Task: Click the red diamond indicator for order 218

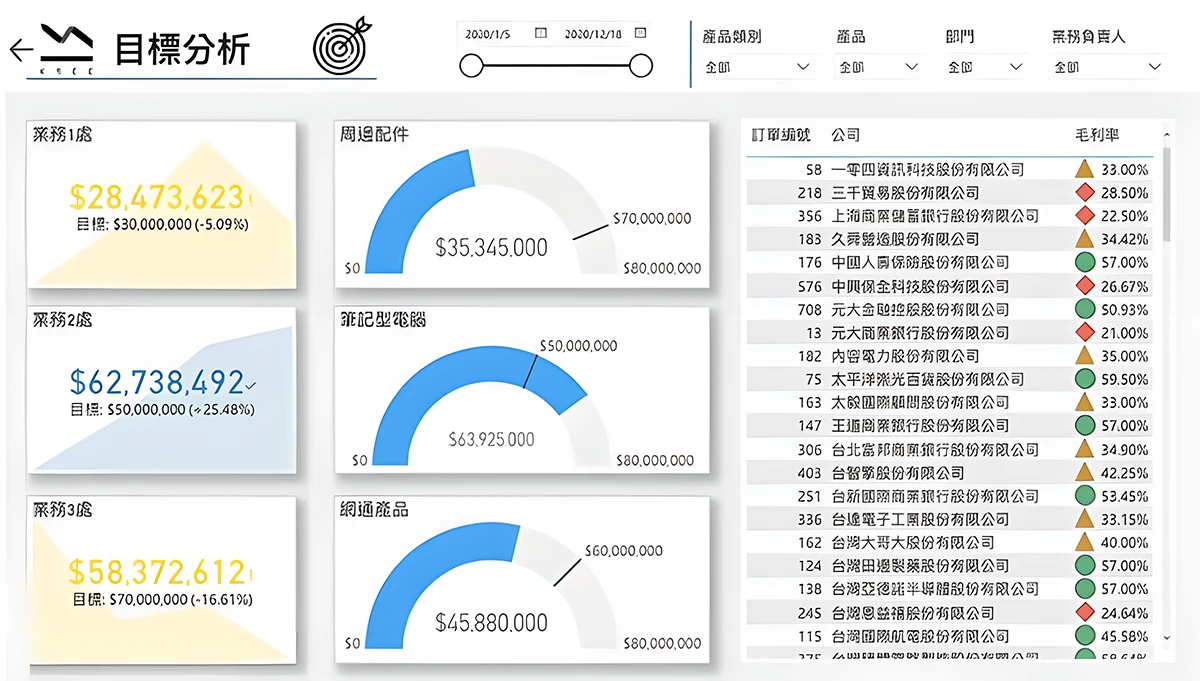Action: 1084,192
